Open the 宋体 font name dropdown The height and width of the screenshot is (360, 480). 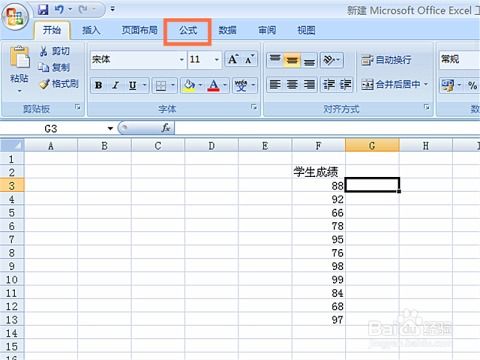point(182,60)
